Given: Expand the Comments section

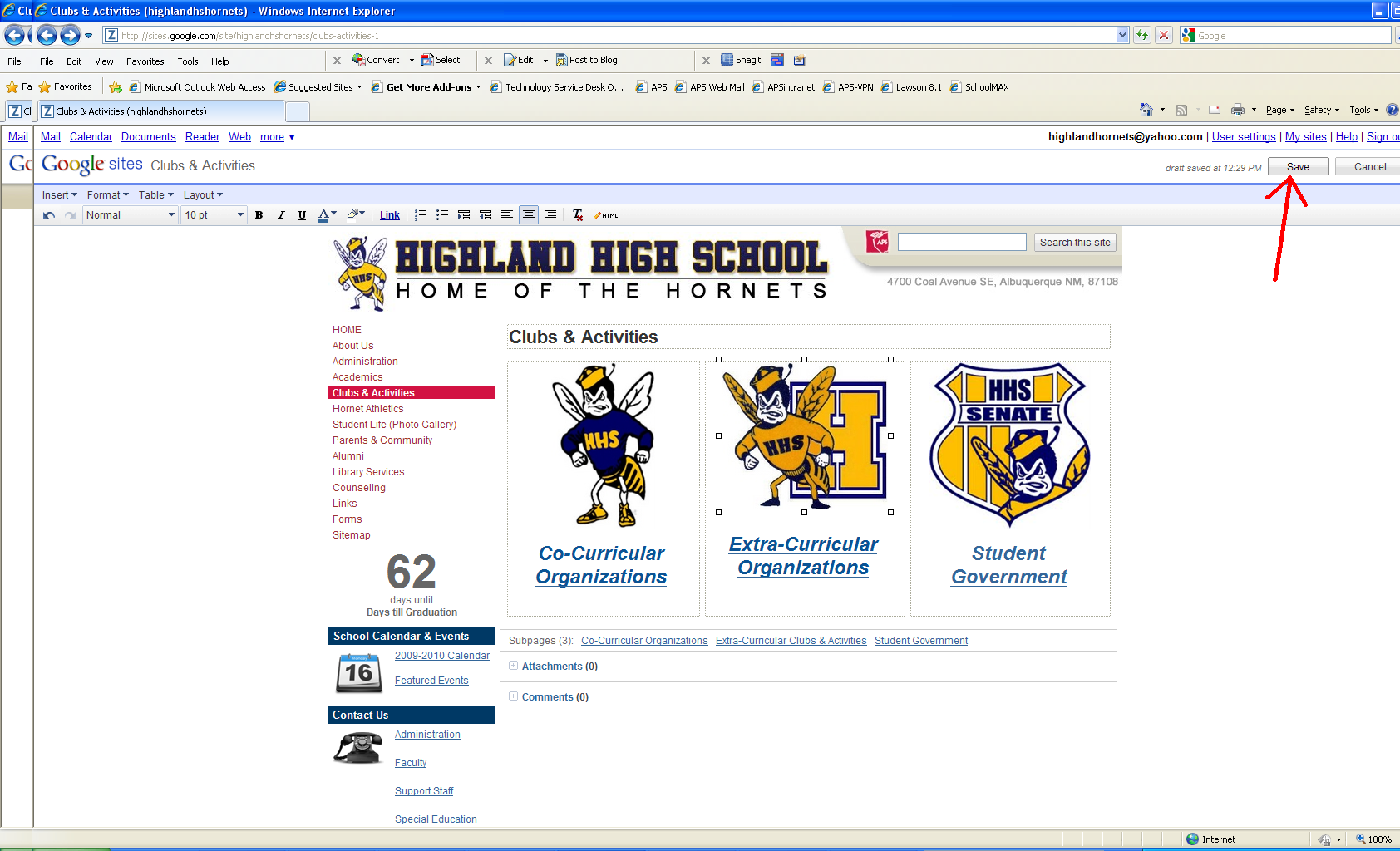Looking at the screenshot, I should click(513, 696).
